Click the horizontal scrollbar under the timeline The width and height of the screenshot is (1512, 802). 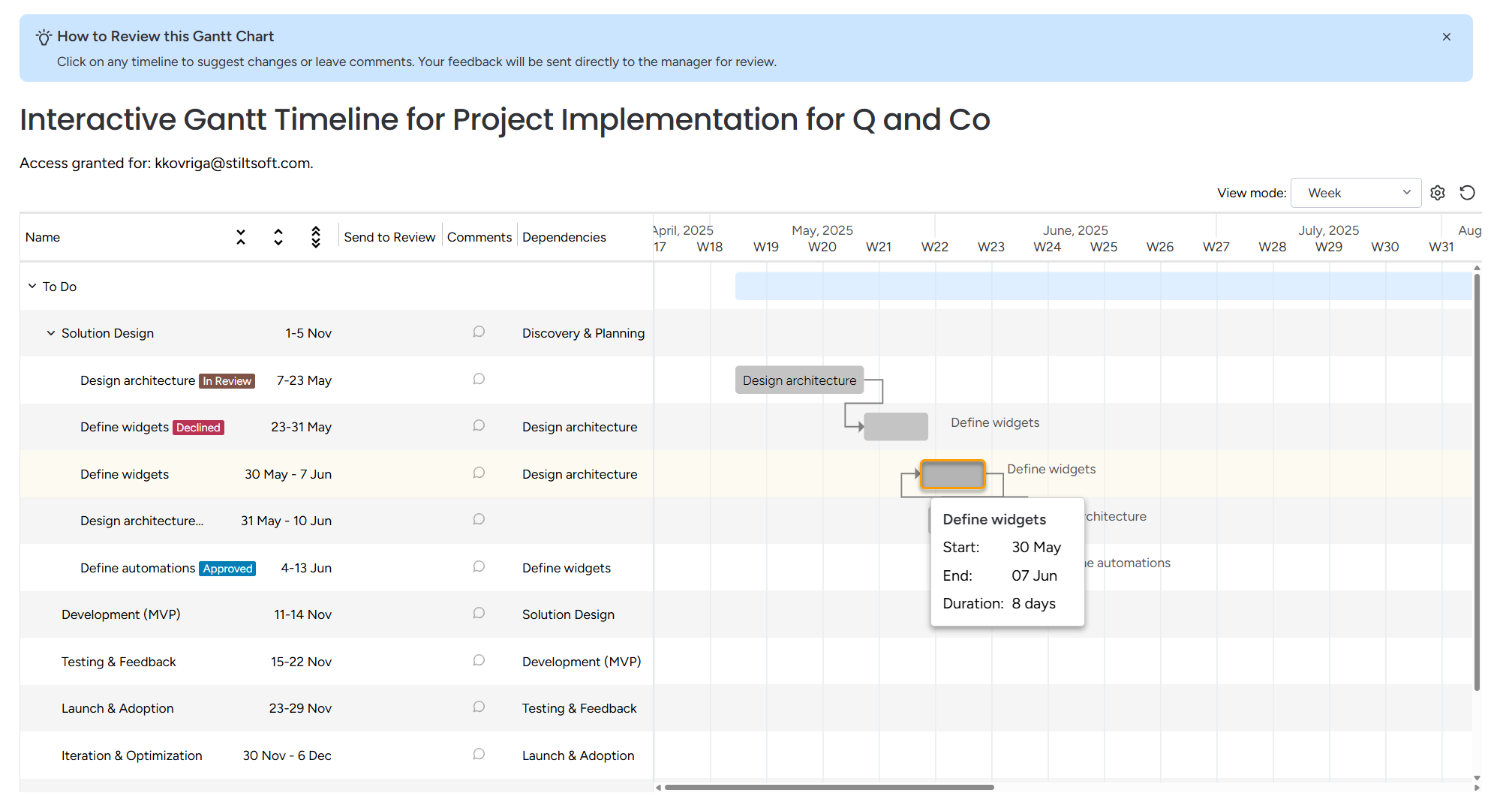[x=828, y=787]
